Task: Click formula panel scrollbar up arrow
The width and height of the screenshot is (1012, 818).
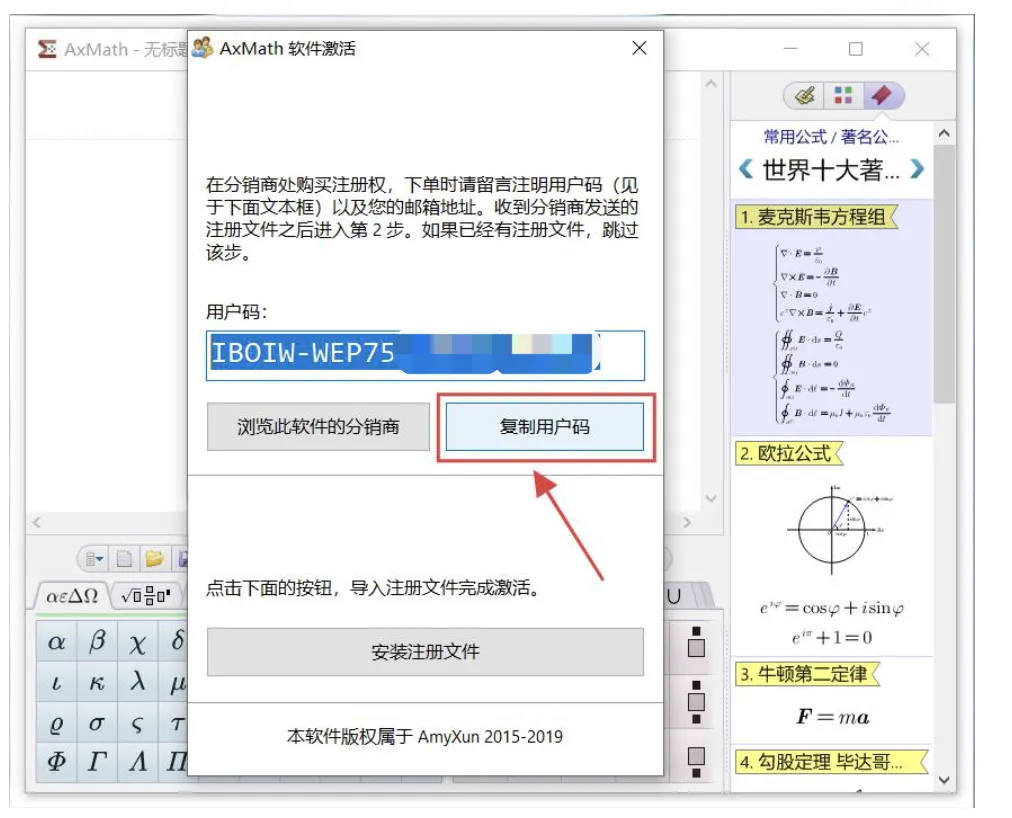Action: click(x=944, y=134)
